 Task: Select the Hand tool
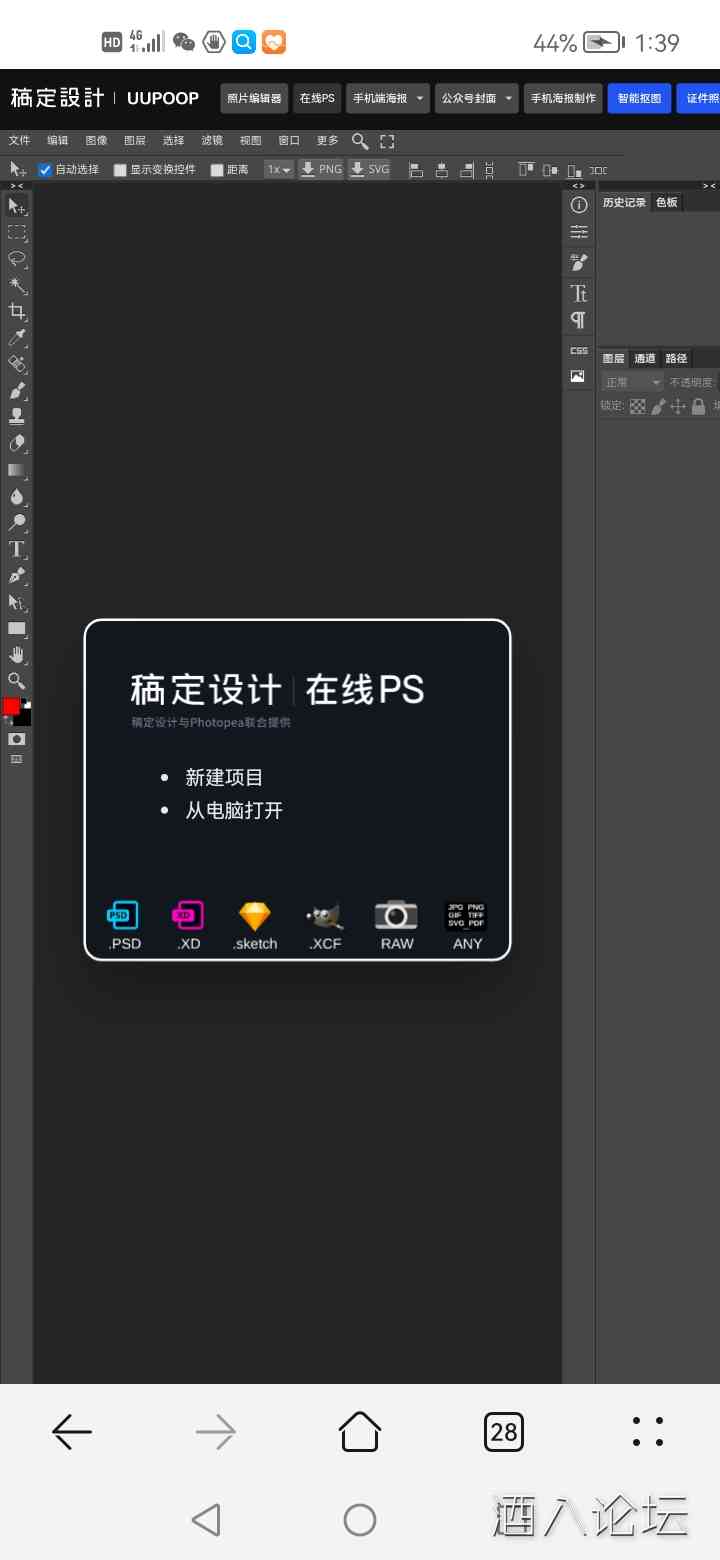click(16, 655)
